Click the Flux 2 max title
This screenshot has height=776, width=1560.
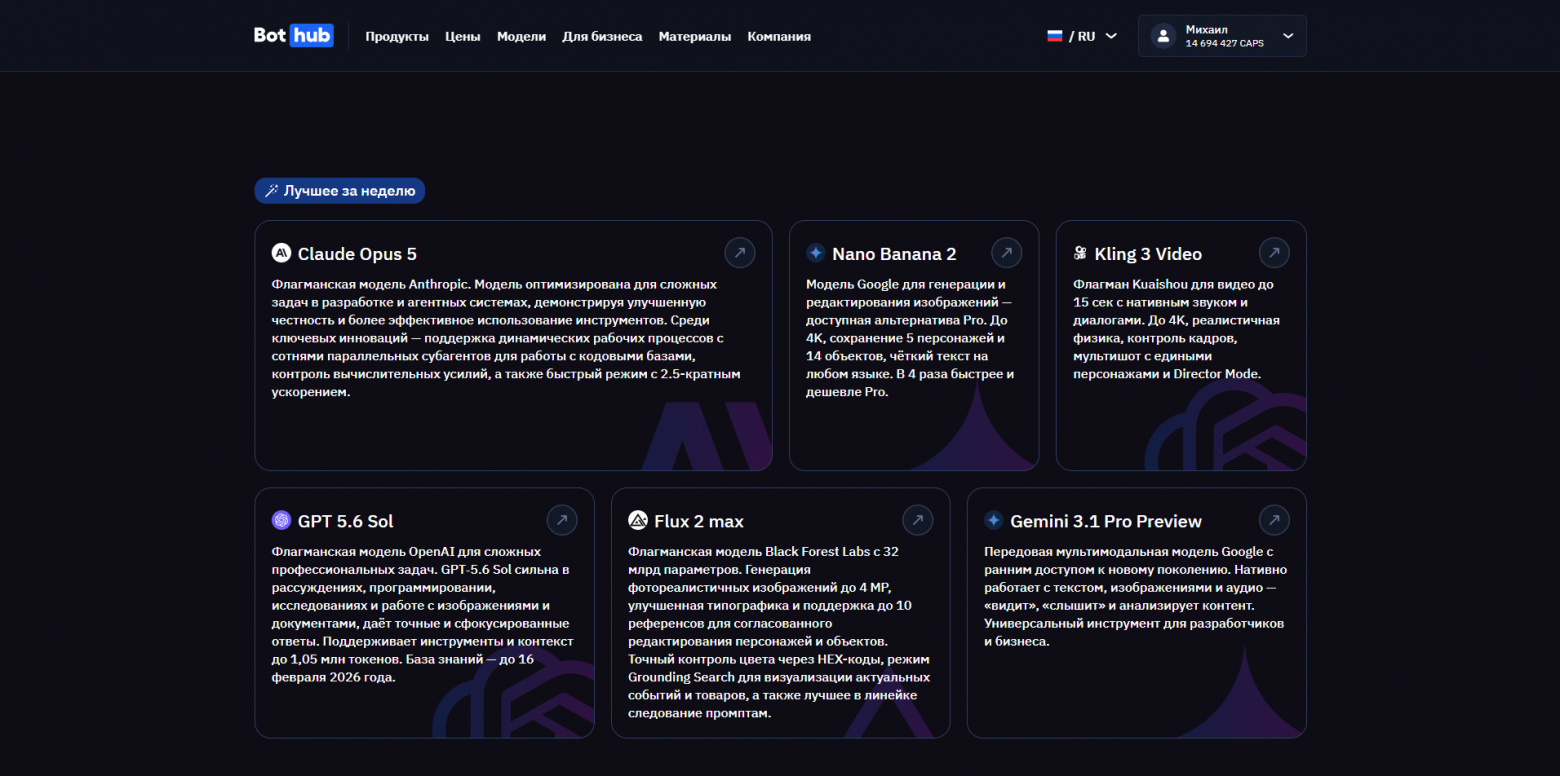pos(699,521)
